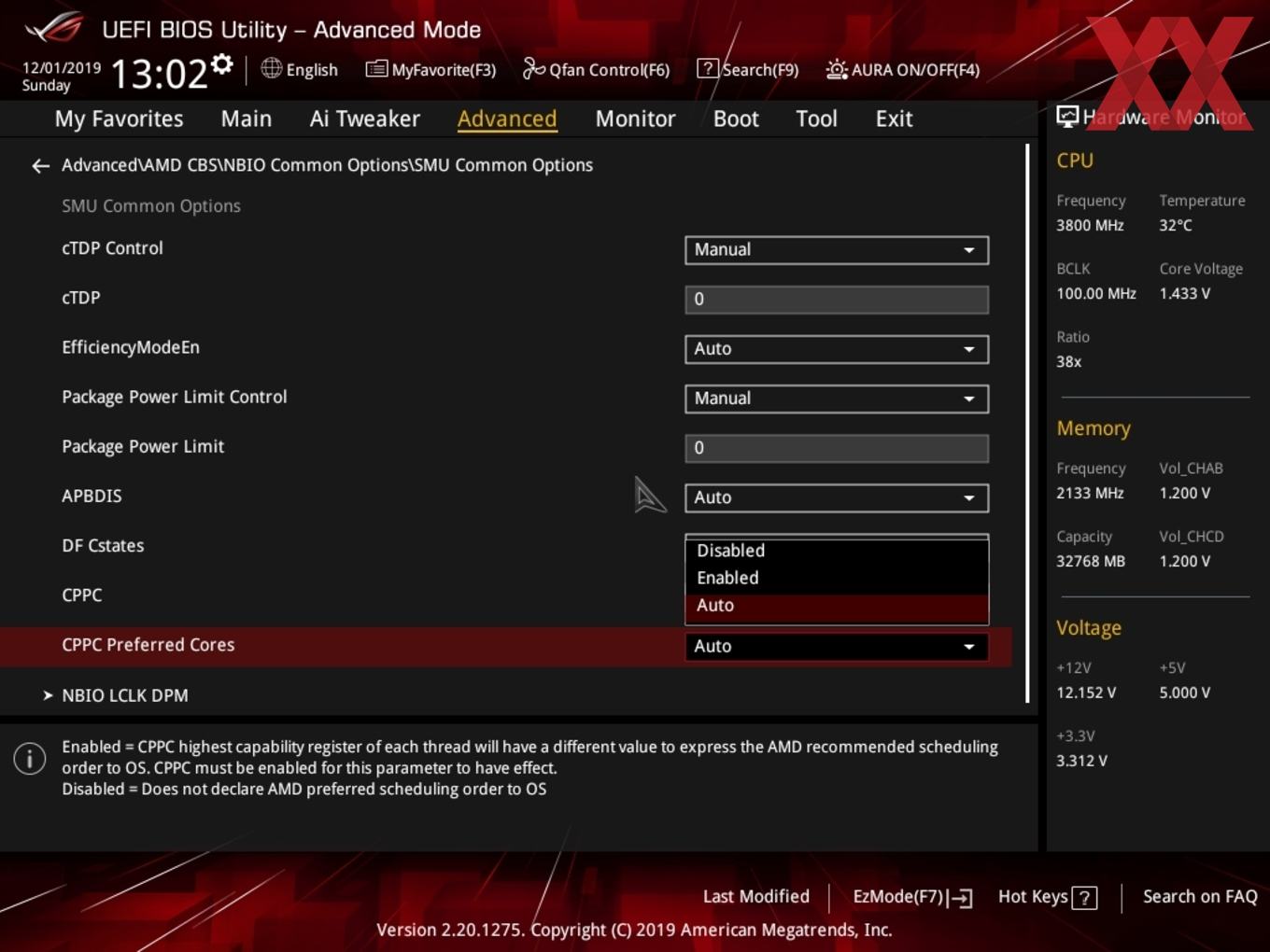Image resolution: width=1270 pixels, height=952 pixels.
Task: Open Qfan Control(F6)
Action: pyautogui.click(x=596, y=69)
